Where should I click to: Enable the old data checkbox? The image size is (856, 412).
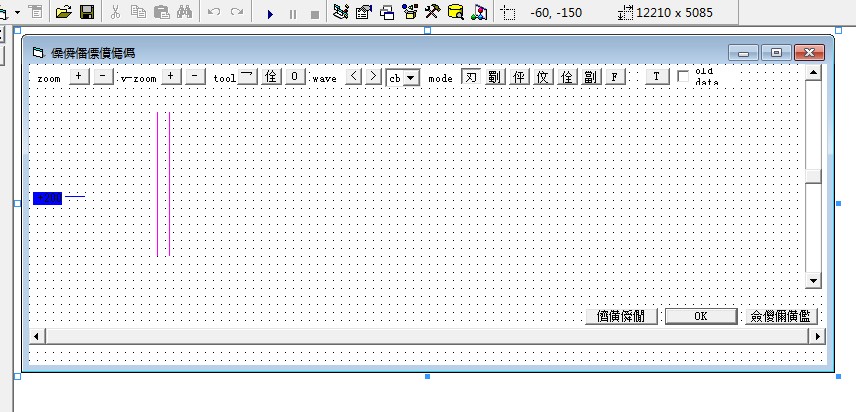(683, 77)
